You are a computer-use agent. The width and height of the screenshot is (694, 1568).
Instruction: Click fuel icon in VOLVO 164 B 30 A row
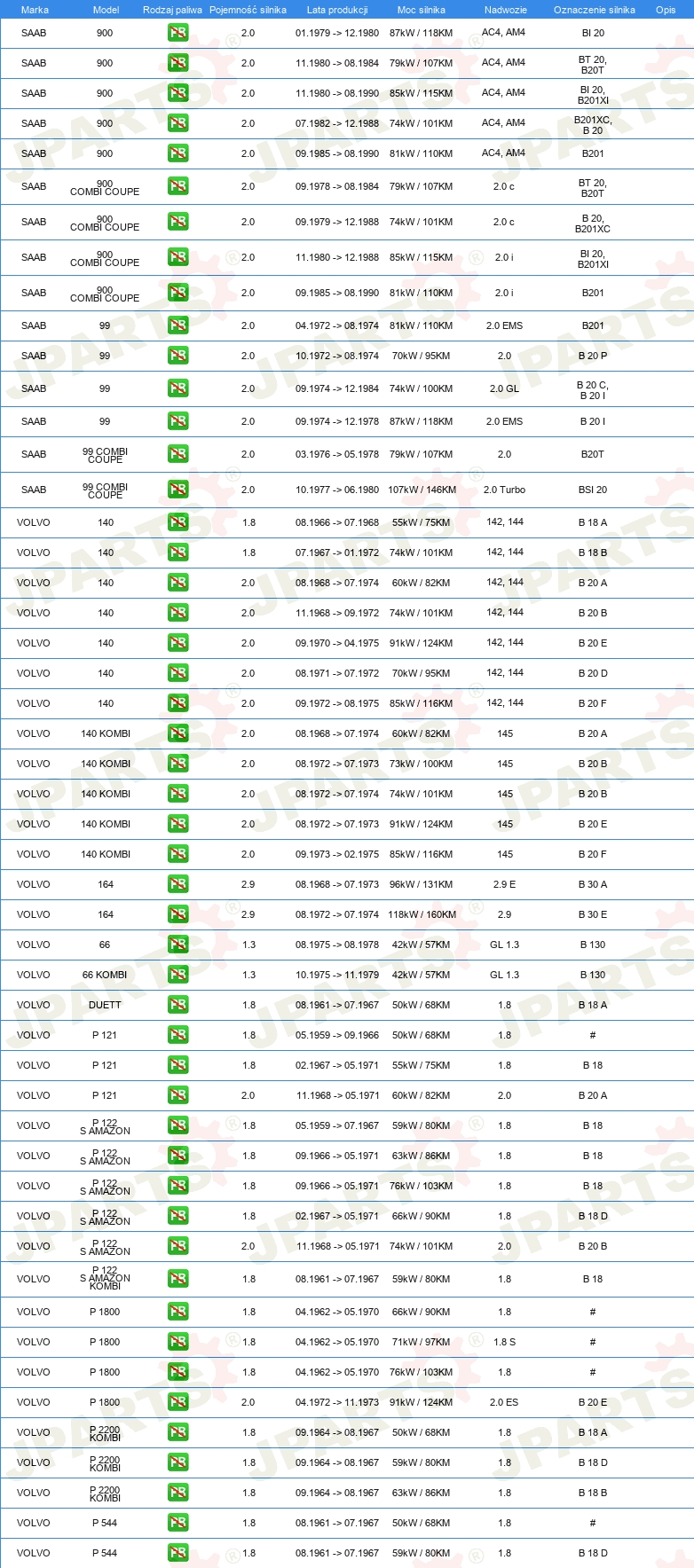178,884
